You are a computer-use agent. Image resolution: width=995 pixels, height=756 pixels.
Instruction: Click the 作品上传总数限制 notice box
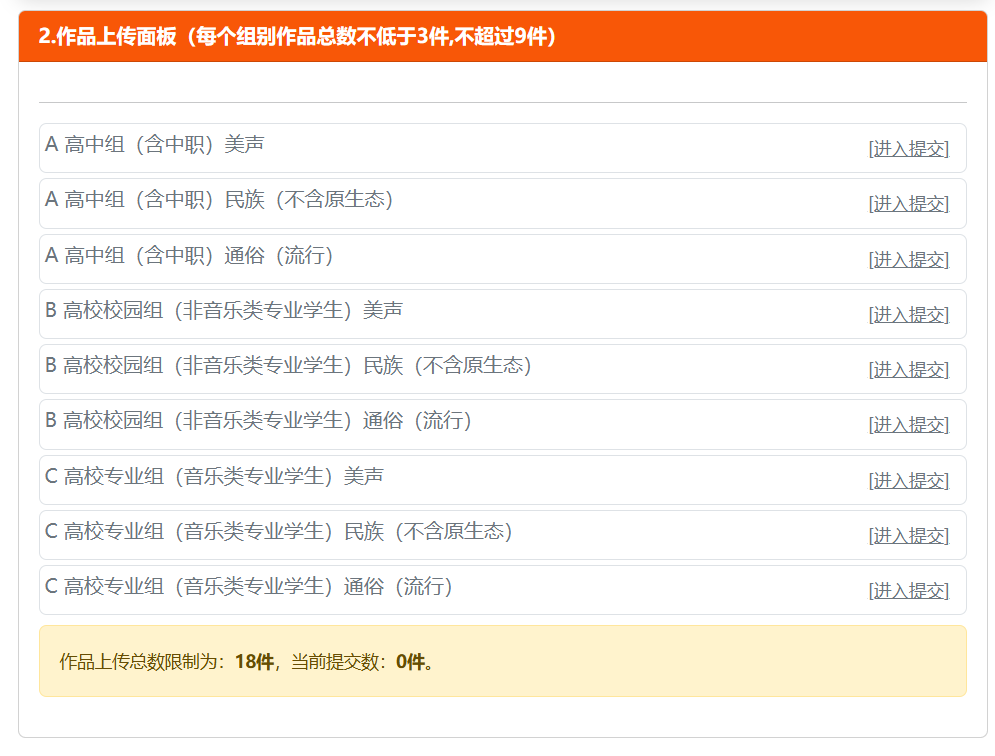[x=503, y=661]
